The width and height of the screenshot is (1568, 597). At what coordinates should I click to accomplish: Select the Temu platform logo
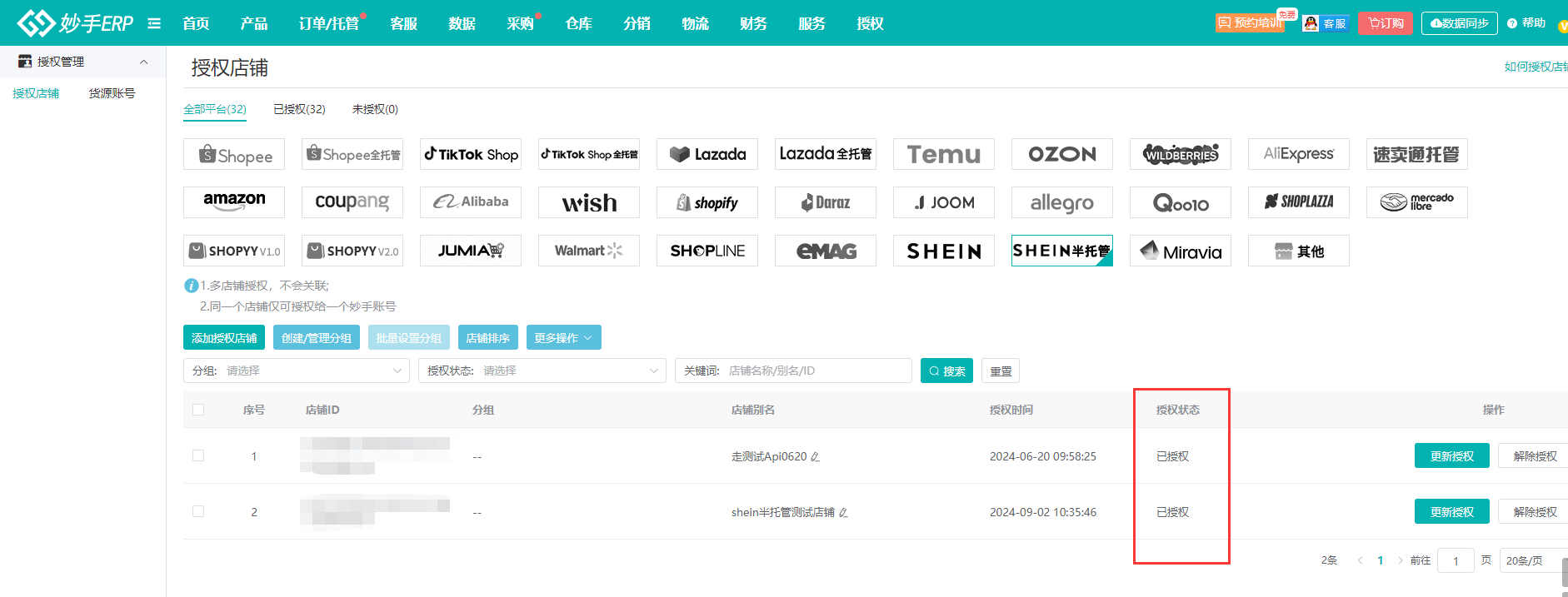click(944, 154)
